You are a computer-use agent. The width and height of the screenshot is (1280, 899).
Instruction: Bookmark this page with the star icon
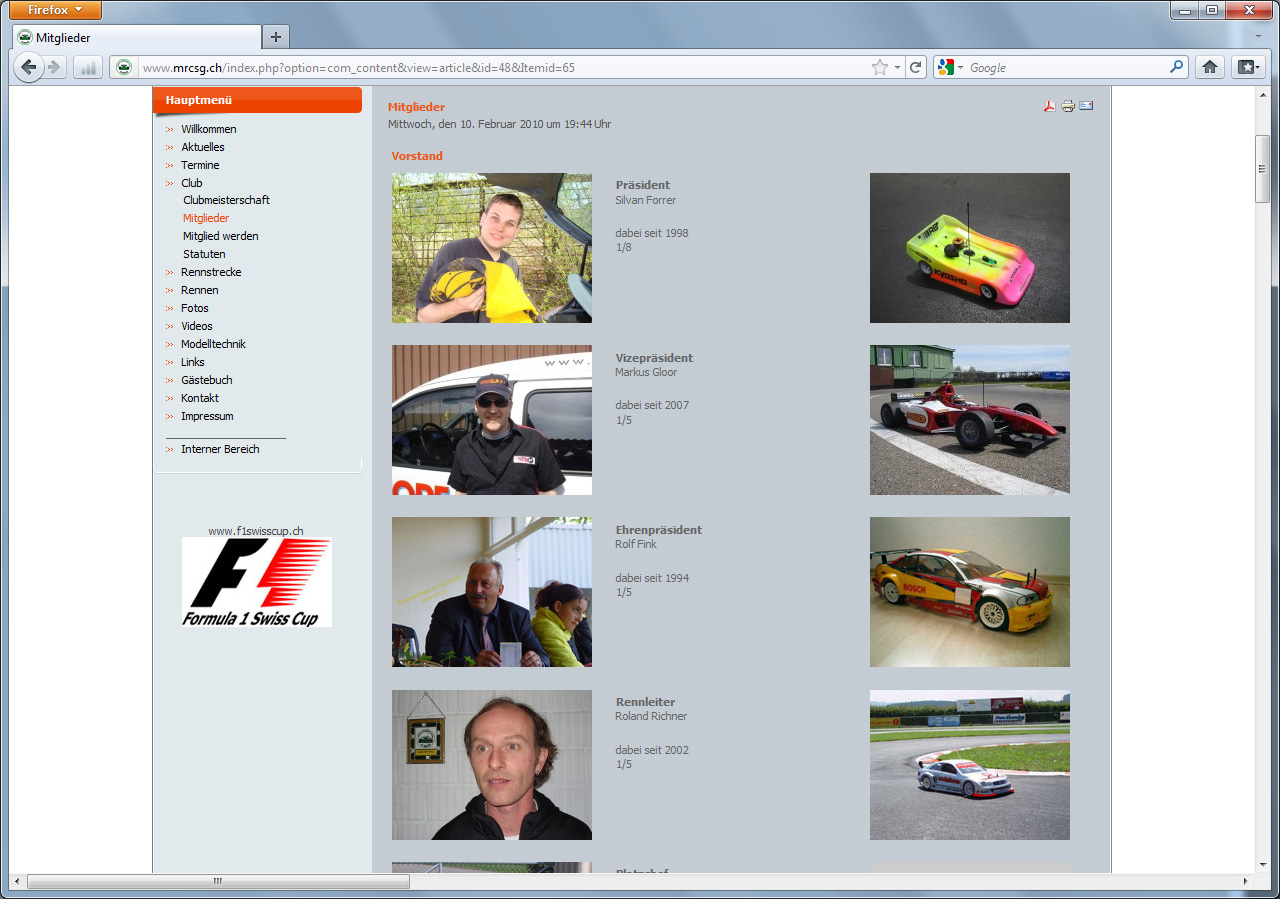[879, 67]
